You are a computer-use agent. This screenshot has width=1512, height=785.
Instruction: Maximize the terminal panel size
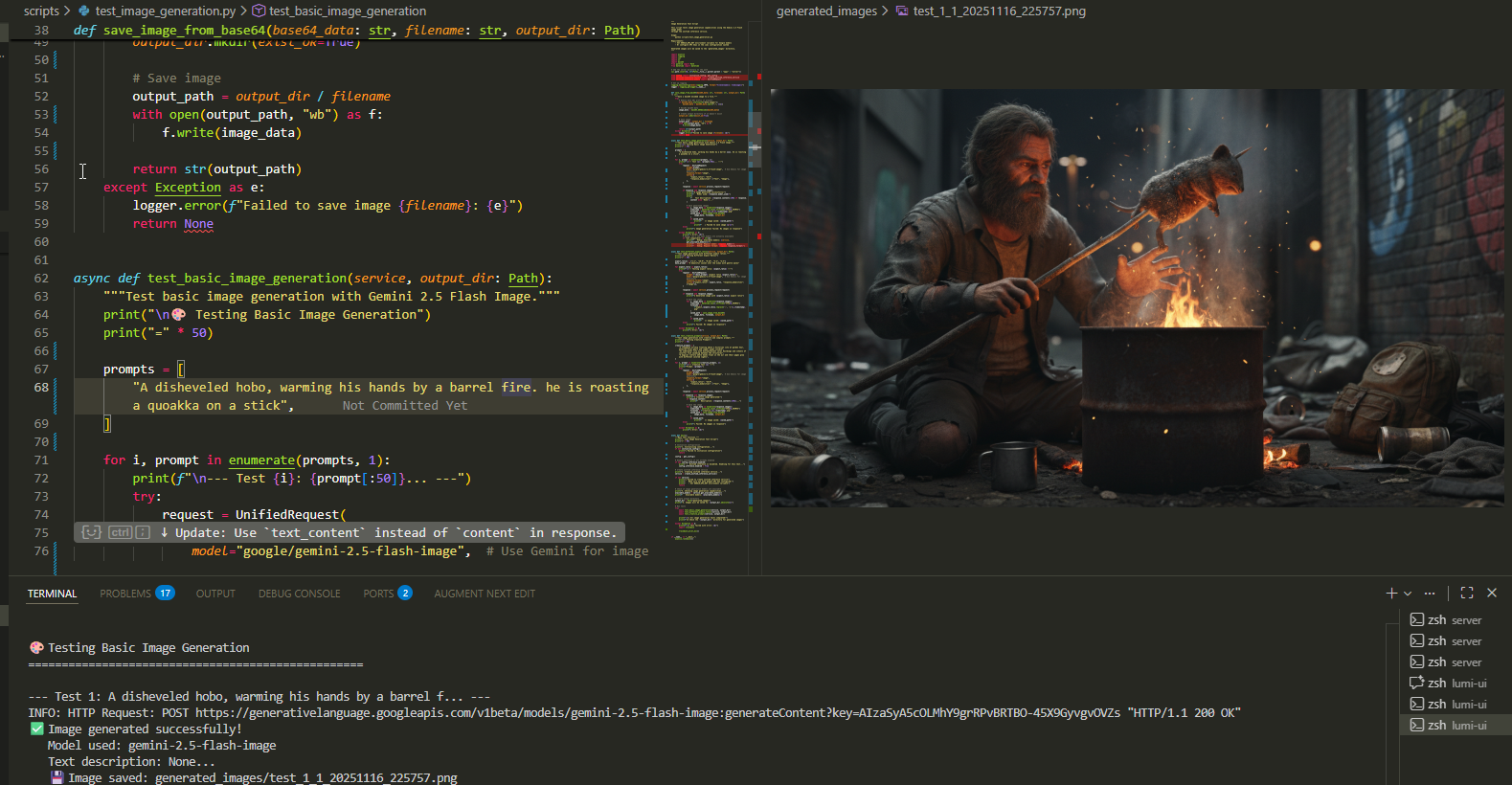coord(1467,594)
